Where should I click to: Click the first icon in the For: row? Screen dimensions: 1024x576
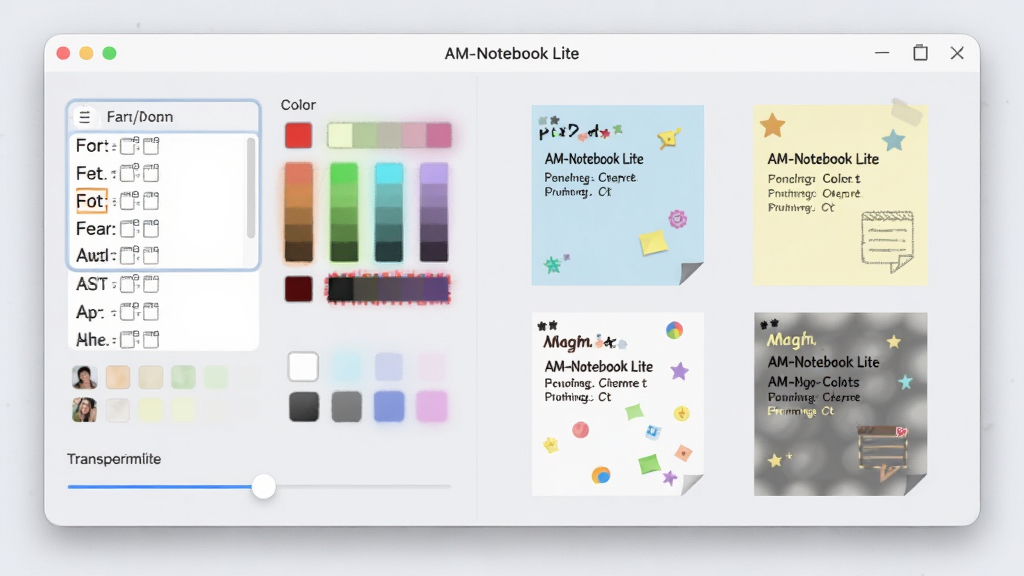(129, 145)
